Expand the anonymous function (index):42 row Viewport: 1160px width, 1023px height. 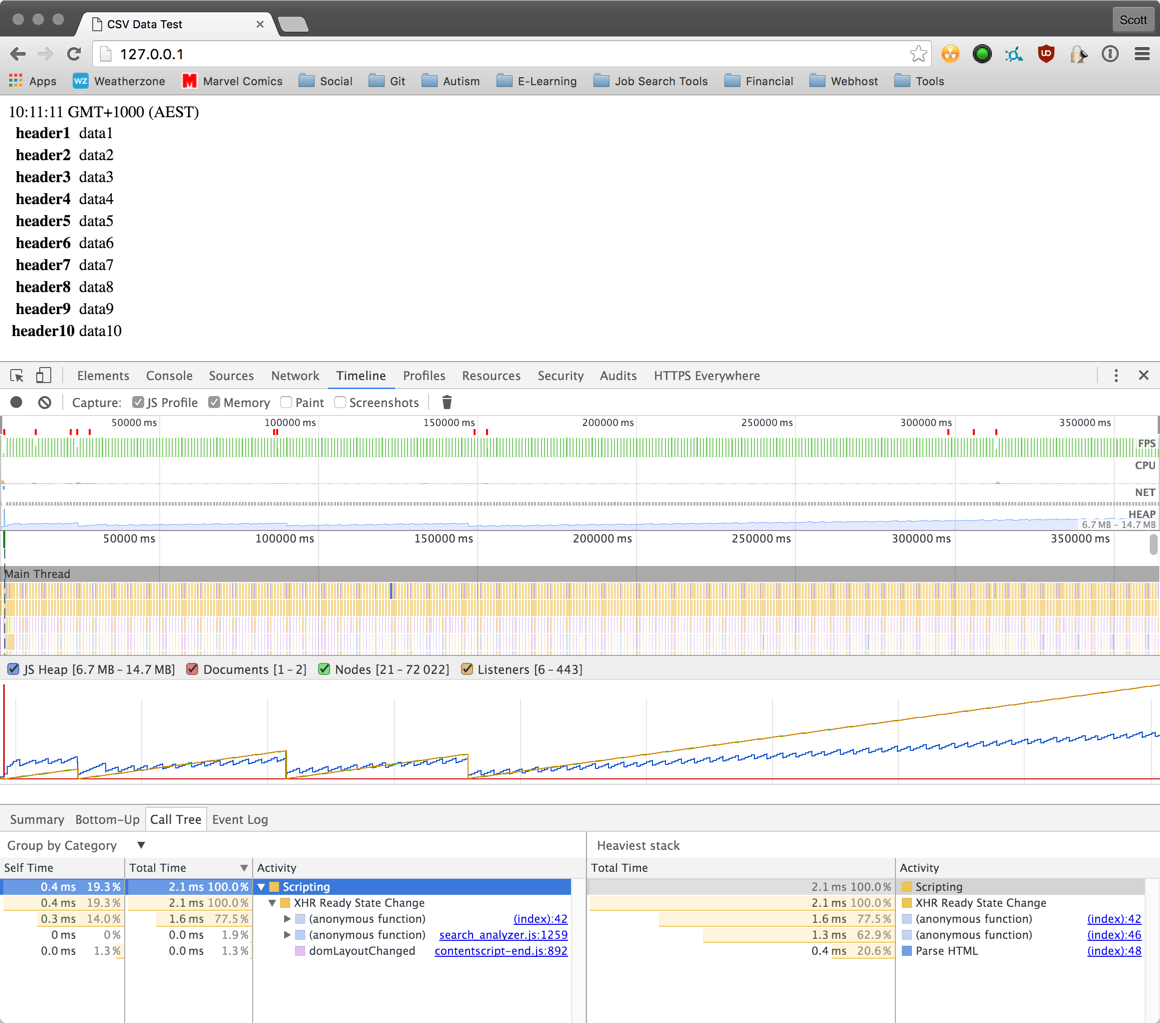click(x=287, y=919)
